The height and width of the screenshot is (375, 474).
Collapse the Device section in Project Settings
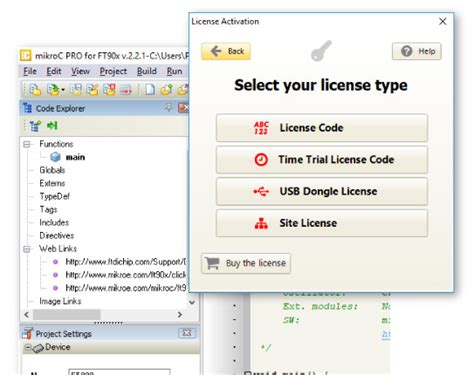coord(28,348)
